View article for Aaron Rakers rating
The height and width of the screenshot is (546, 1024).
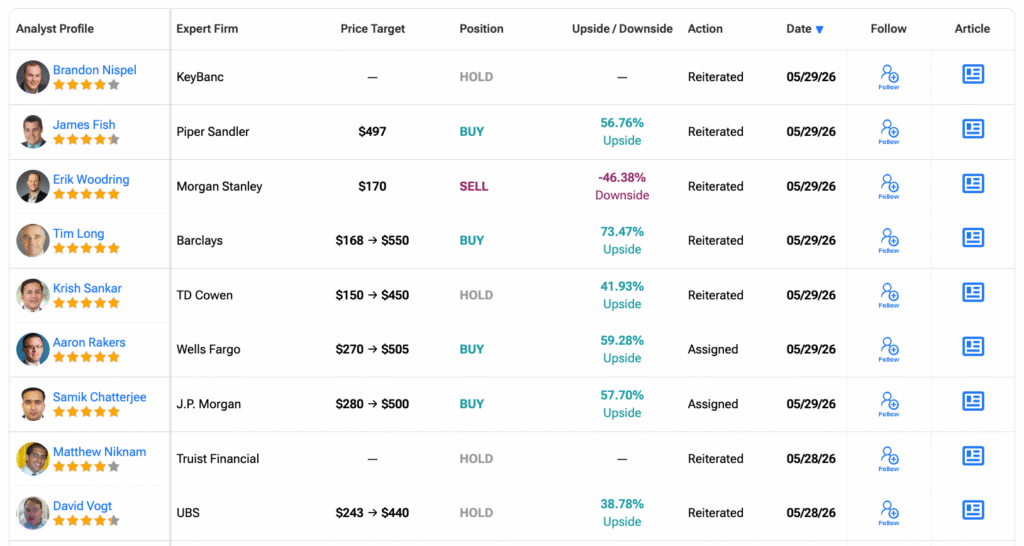(x=973, y=347)
